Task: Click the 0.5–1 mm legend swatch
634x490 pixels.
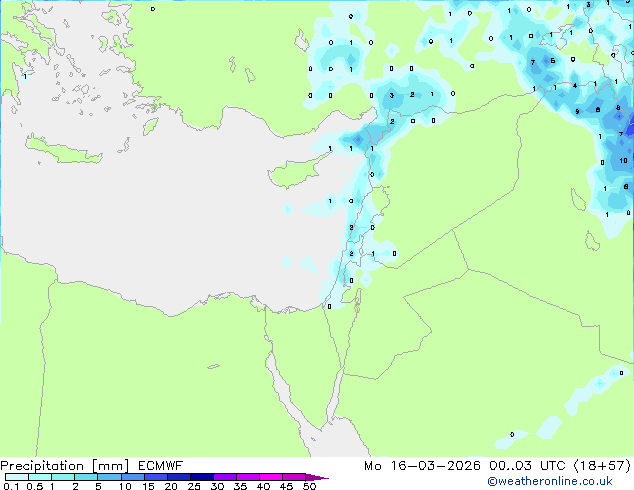Action: click(x=40, y=477)
